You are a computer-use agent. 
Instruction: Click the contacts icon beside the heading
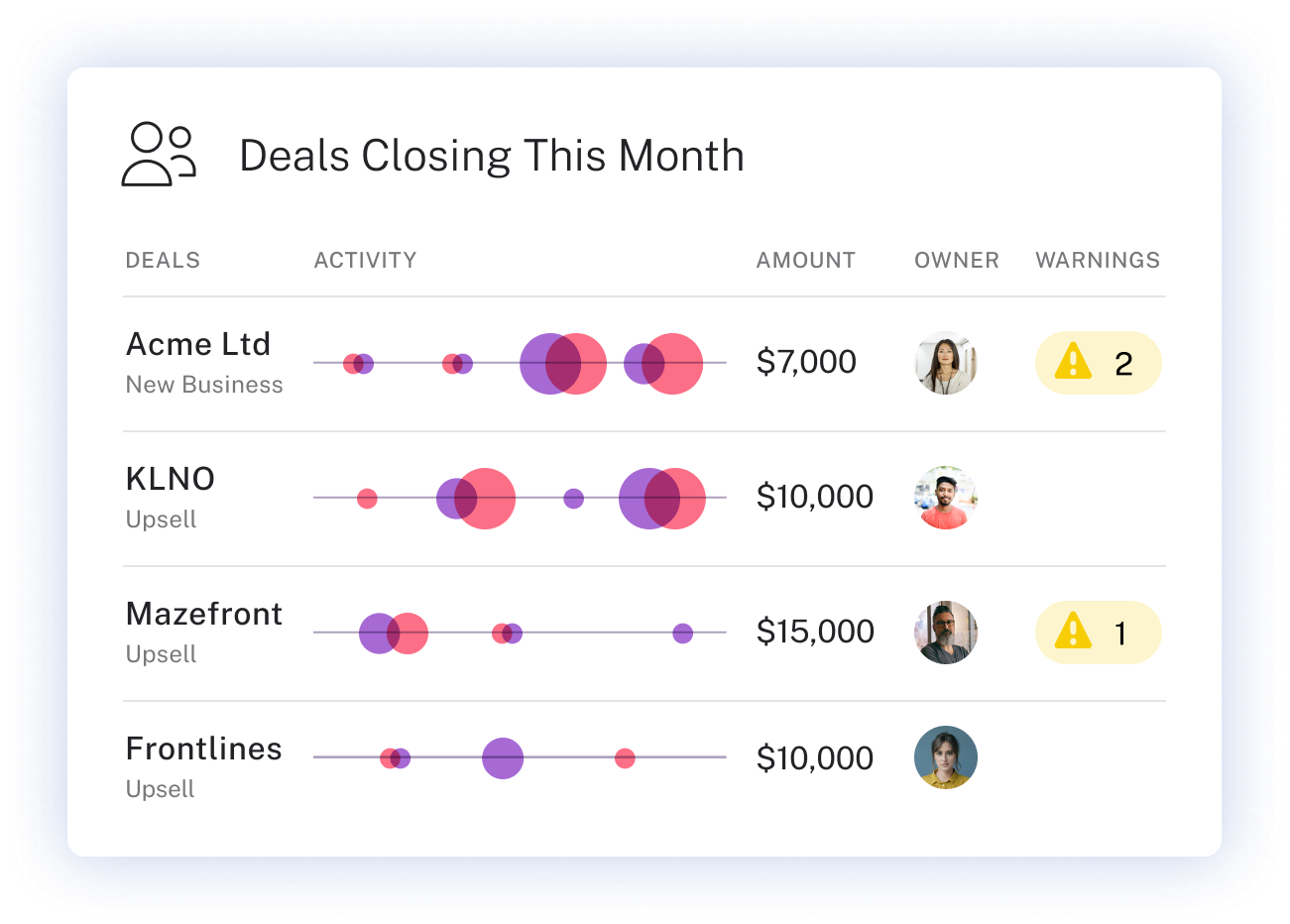(x=159, y=152)
